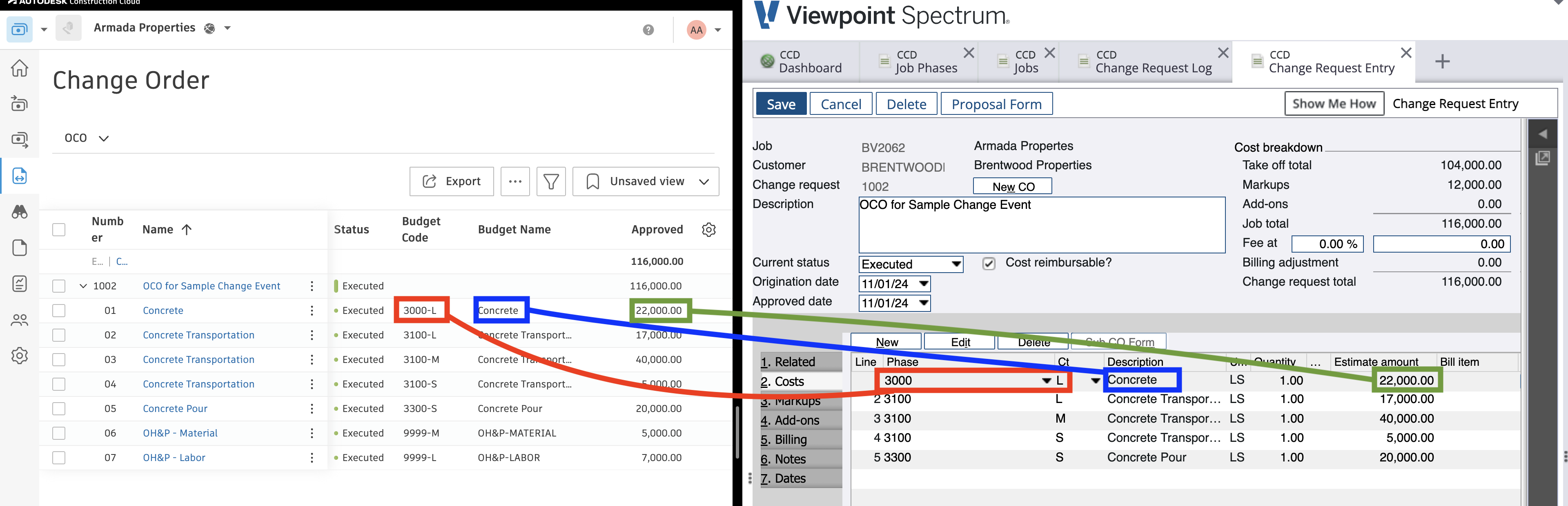Select the 4. Add-ons section
Image resolution: width=1568 pixels, height=506 pixels.
click(801, 420)
